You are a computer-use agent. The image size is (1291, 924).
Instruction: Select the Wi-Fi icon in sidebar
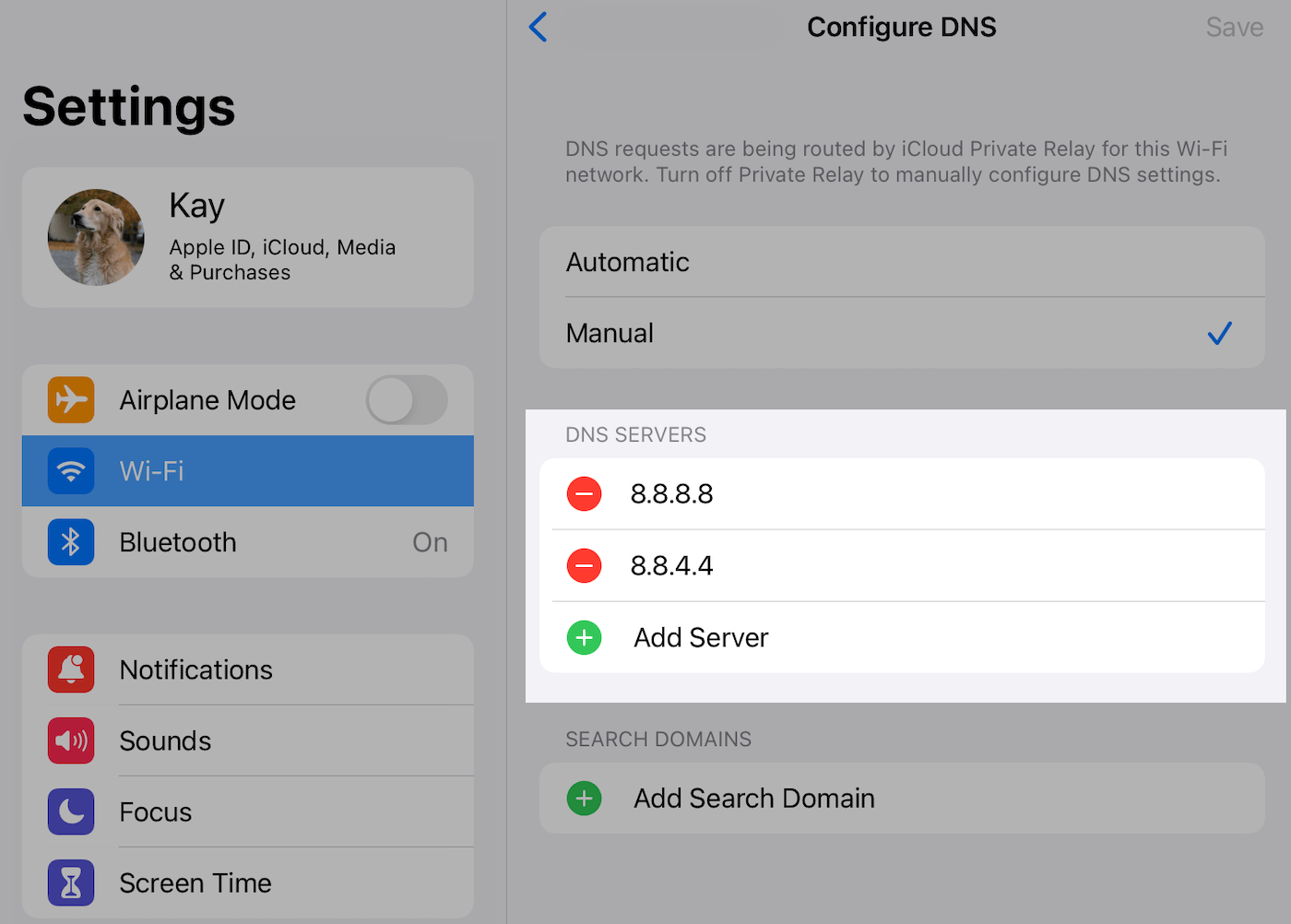[x=71, y=470]
